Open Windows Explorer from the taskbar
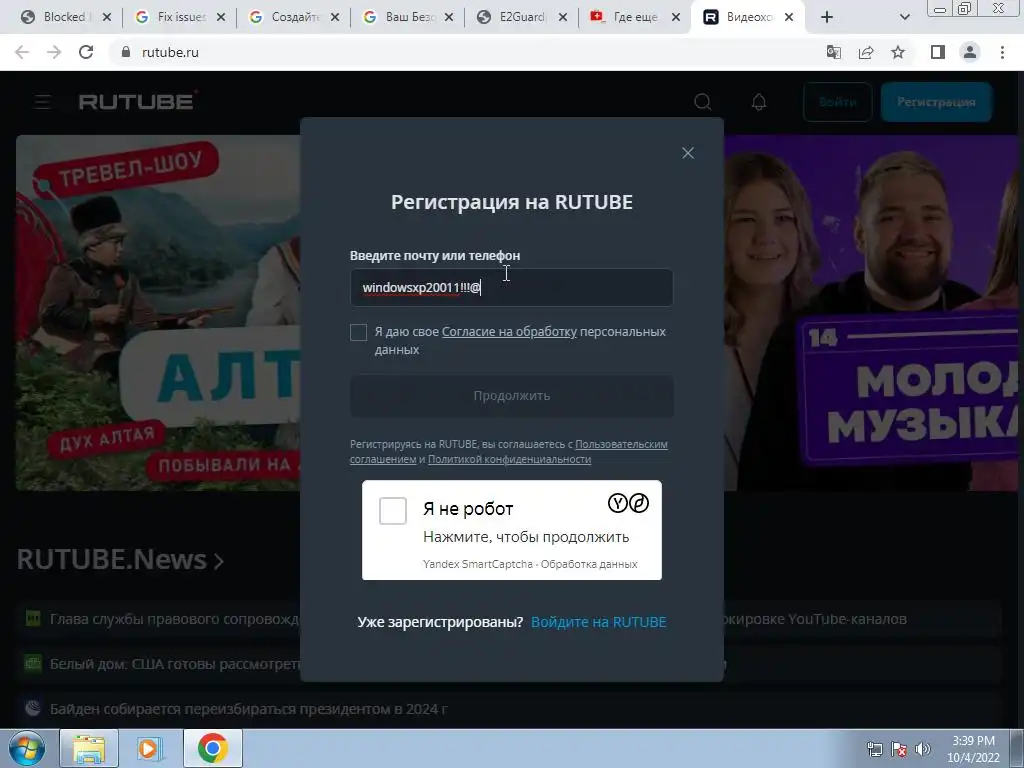Screen dimensions: 1024x768 (89, 748)
